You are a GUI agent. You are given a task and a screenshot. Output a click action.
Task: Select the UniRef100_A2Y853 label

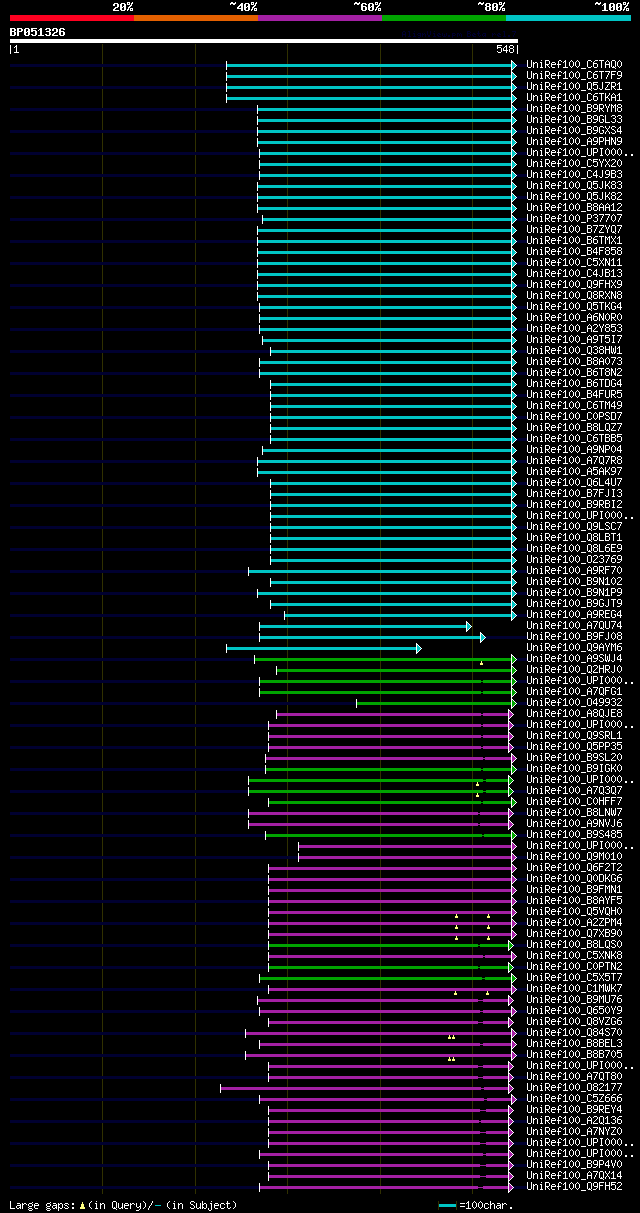pos(574,328)
